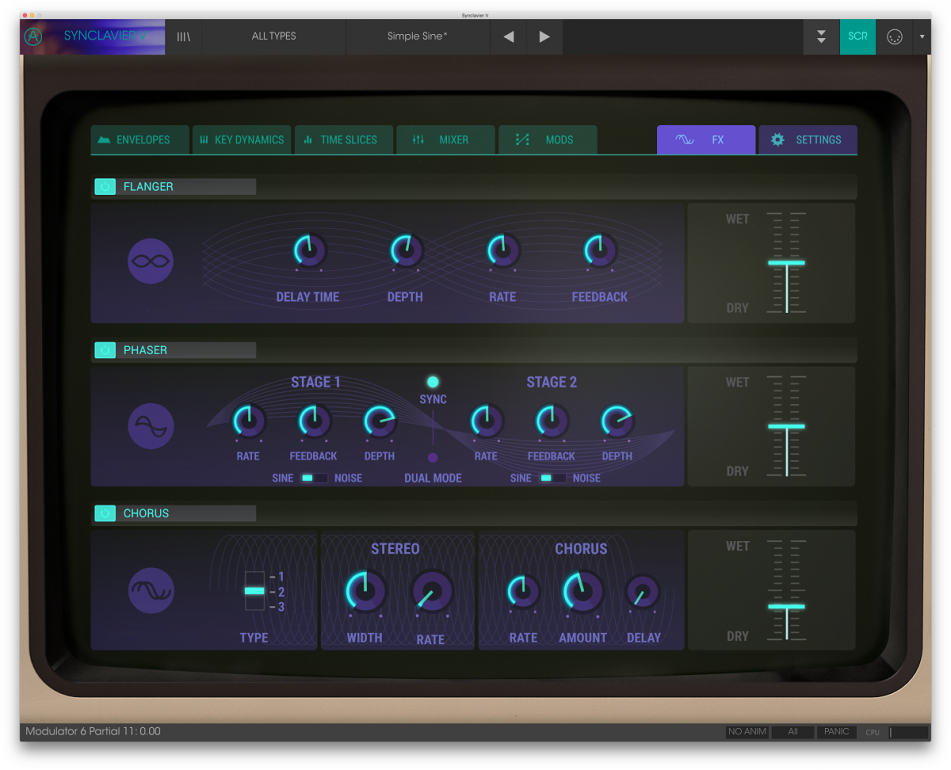The image size is (951, 770).
Task: Open the preset browser library icon
Action: point(183,36)
